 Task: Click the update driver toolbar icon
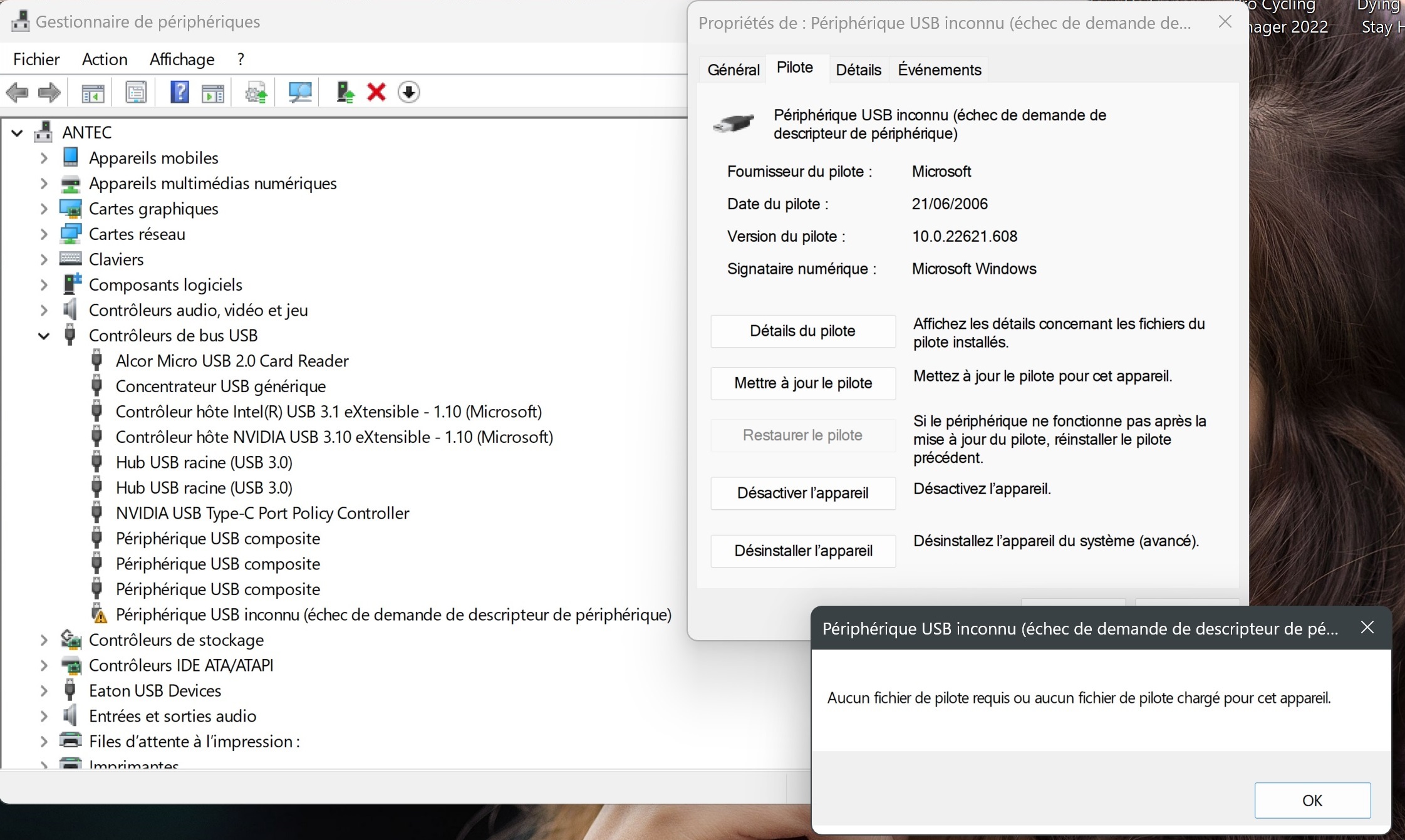click(x=344, y=93)
